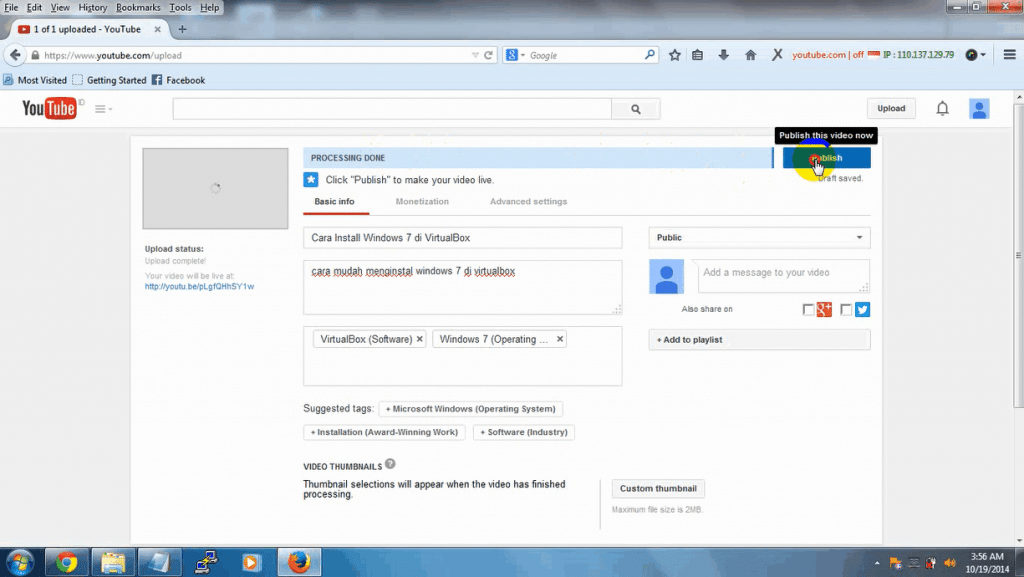Open the account avatar in the header

pos(979,109)
